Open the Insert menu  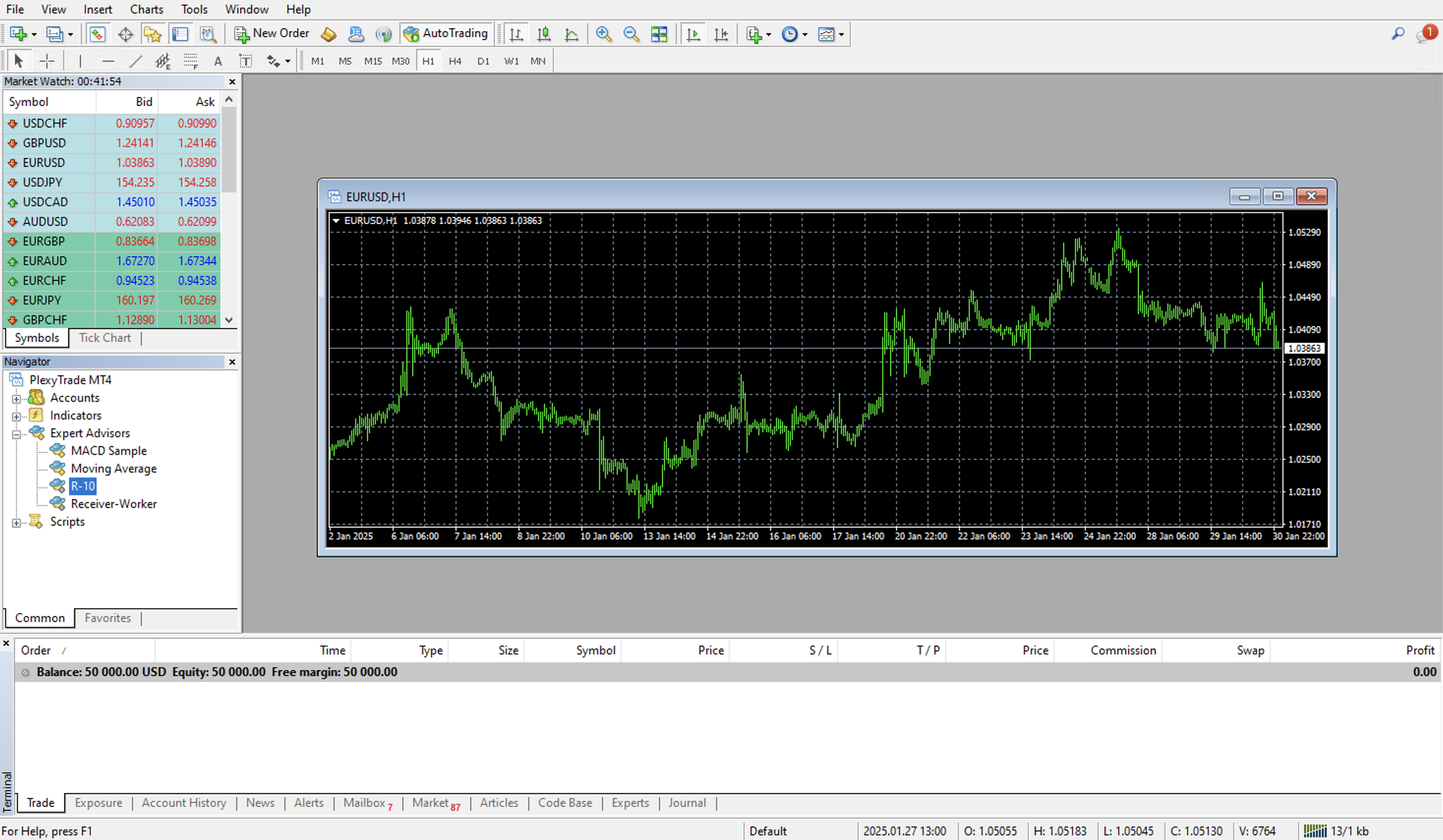pos(98,9)
